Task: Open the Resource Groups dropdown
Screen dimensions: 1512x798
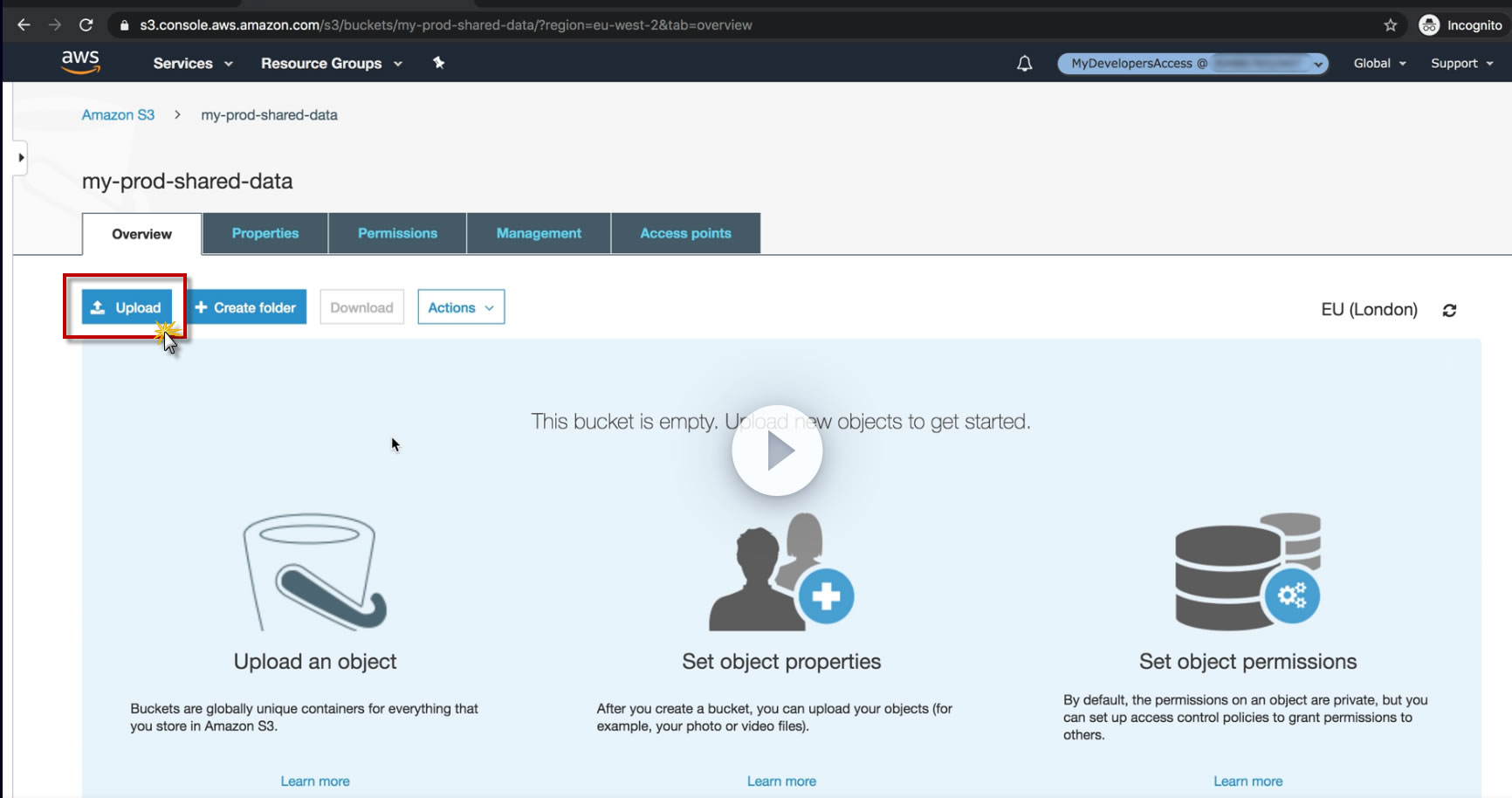Action: pos(332,64)
